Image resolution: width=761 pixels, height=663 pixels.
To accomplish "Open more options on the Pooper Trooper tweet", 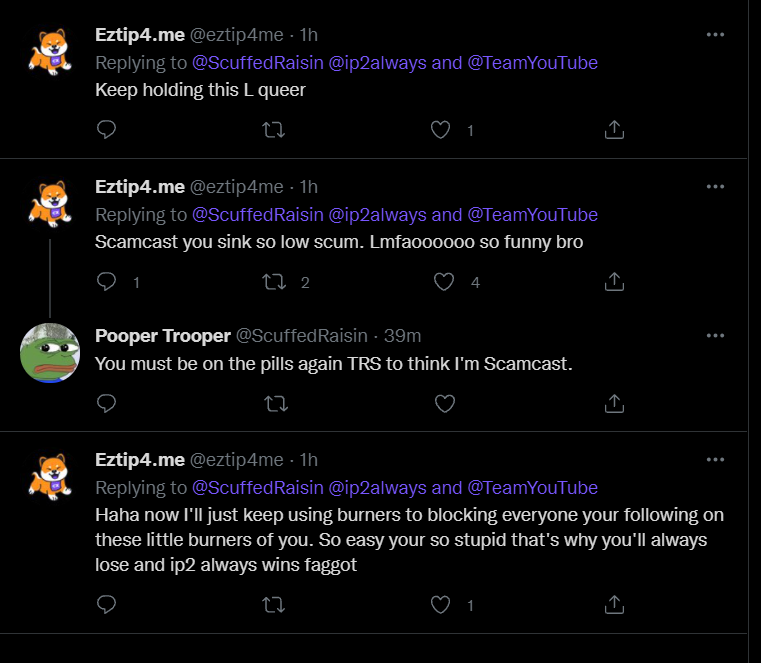I will coord(715,335).
